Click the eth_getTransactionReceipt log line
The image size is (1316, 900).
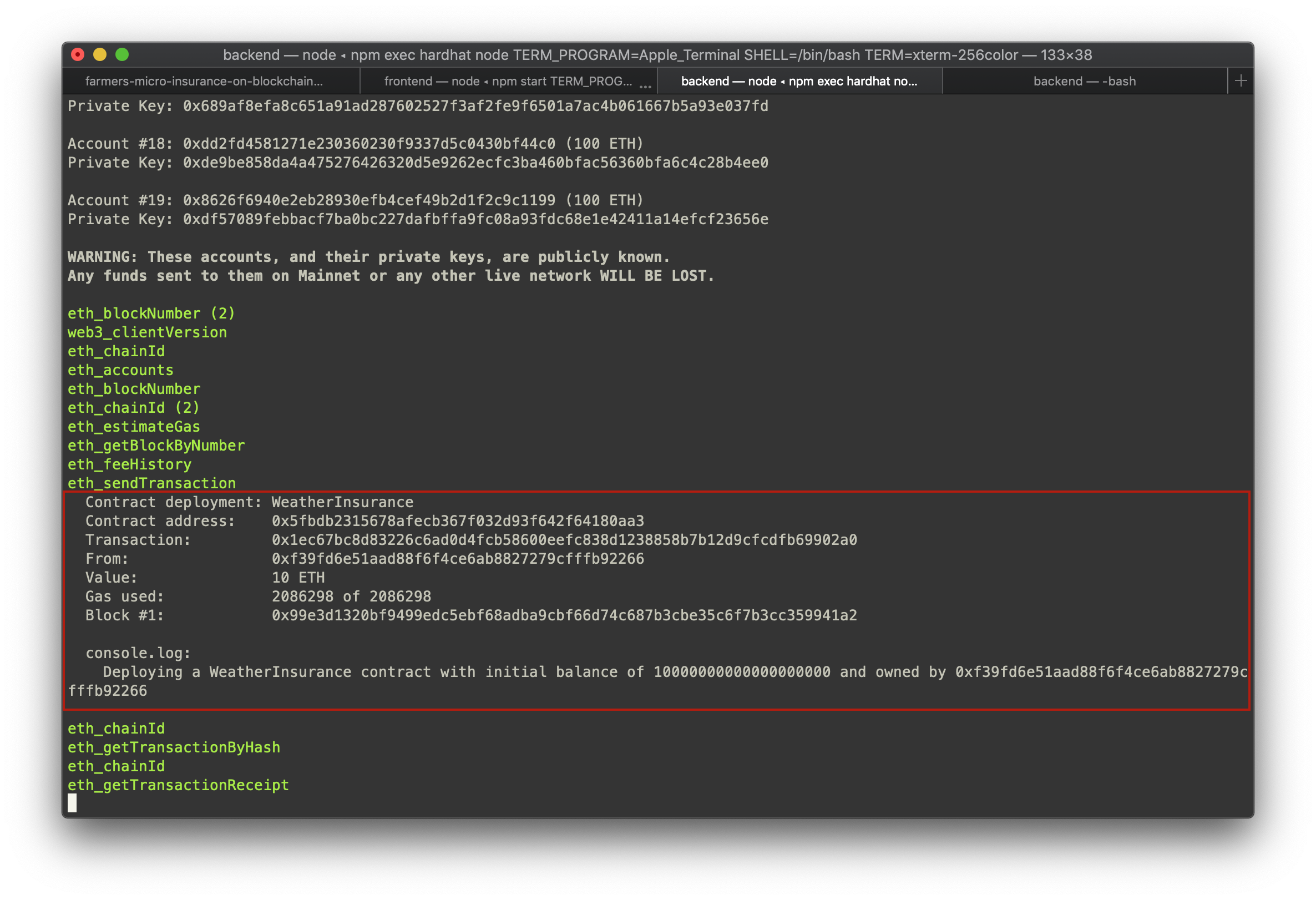click(179, 785)
